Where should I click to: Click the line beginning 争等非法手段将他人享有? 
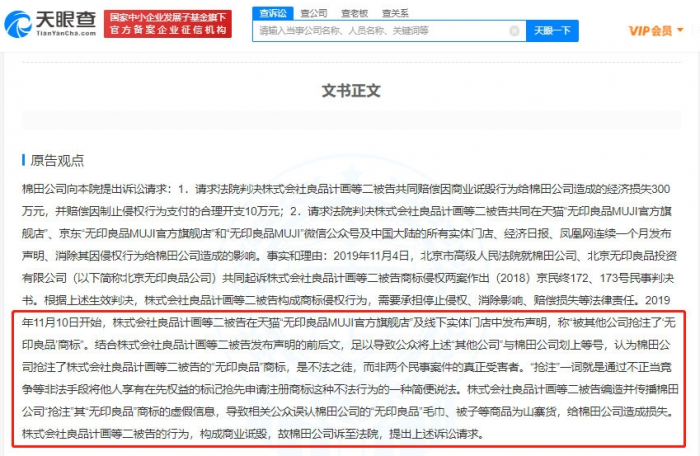pos(350,389)
